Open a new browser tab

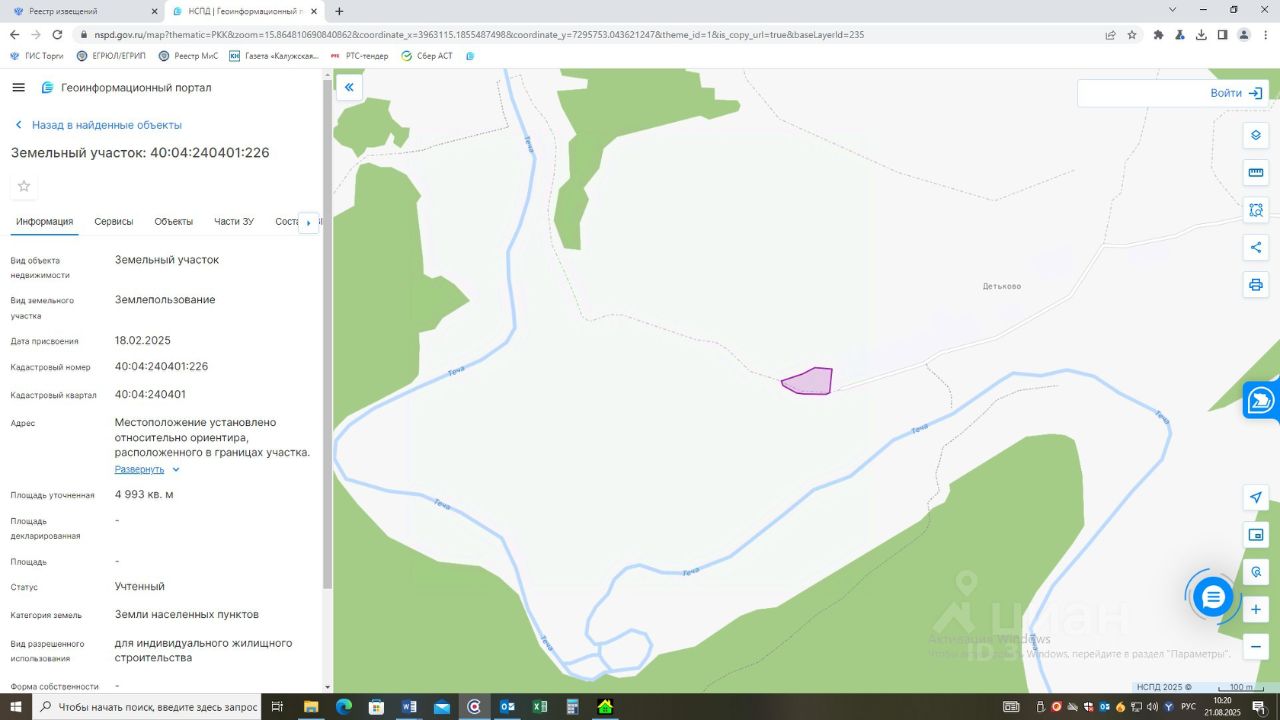(339, 11)
